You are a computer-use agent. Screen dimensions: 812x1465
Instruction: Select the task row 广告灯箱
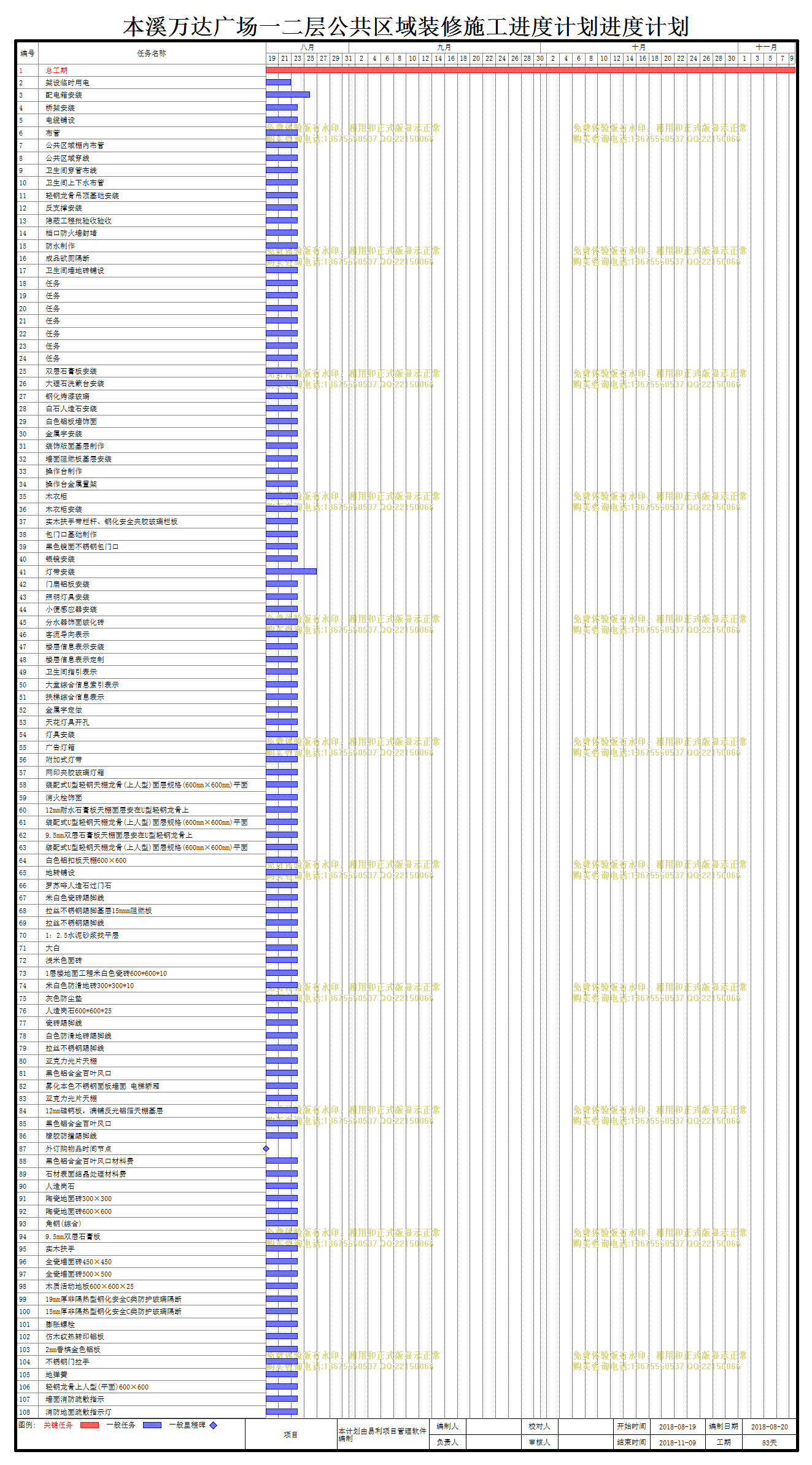141,748
